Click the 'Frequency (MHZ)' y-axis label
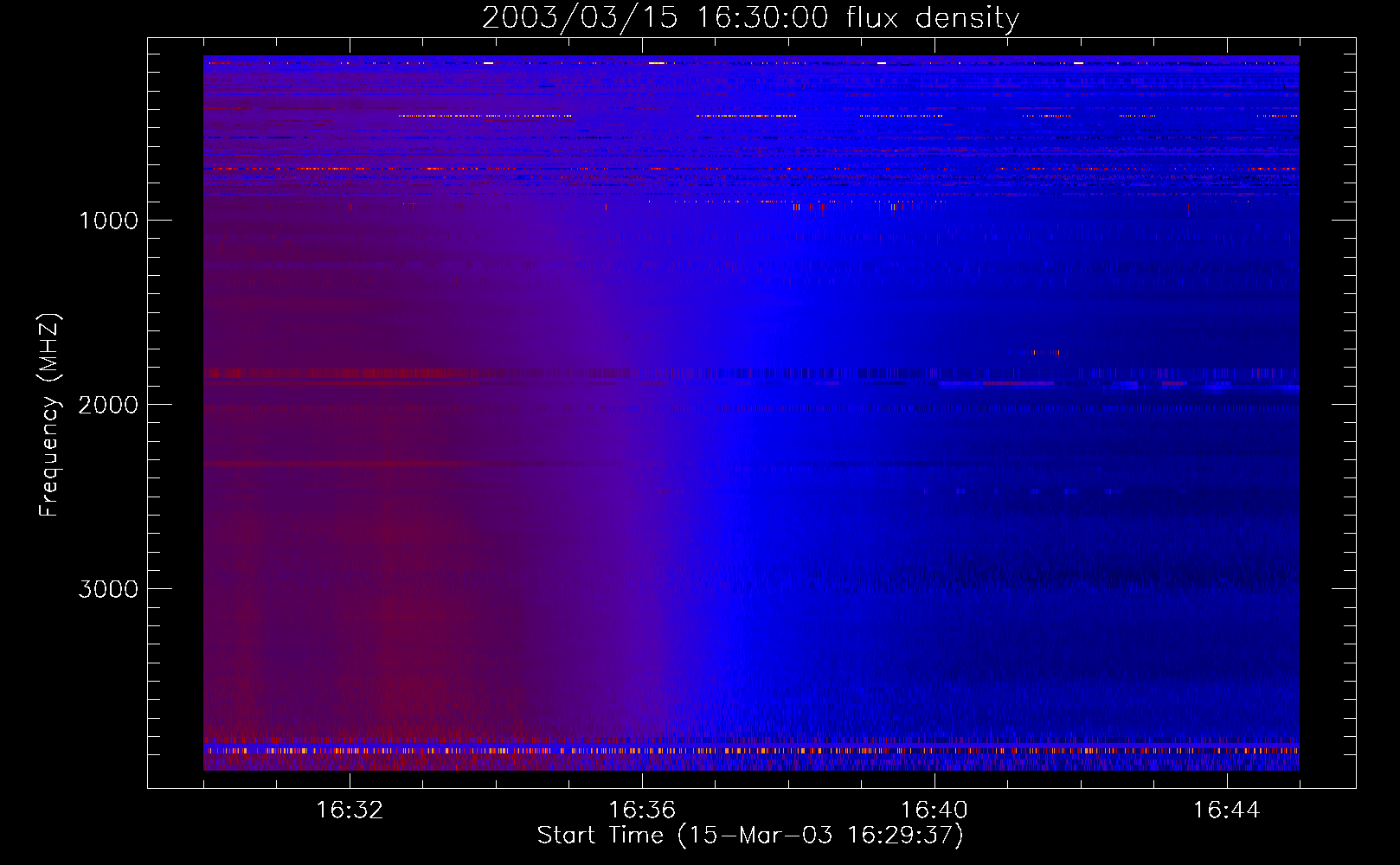The image size is (1400, 865). [49, 415]
